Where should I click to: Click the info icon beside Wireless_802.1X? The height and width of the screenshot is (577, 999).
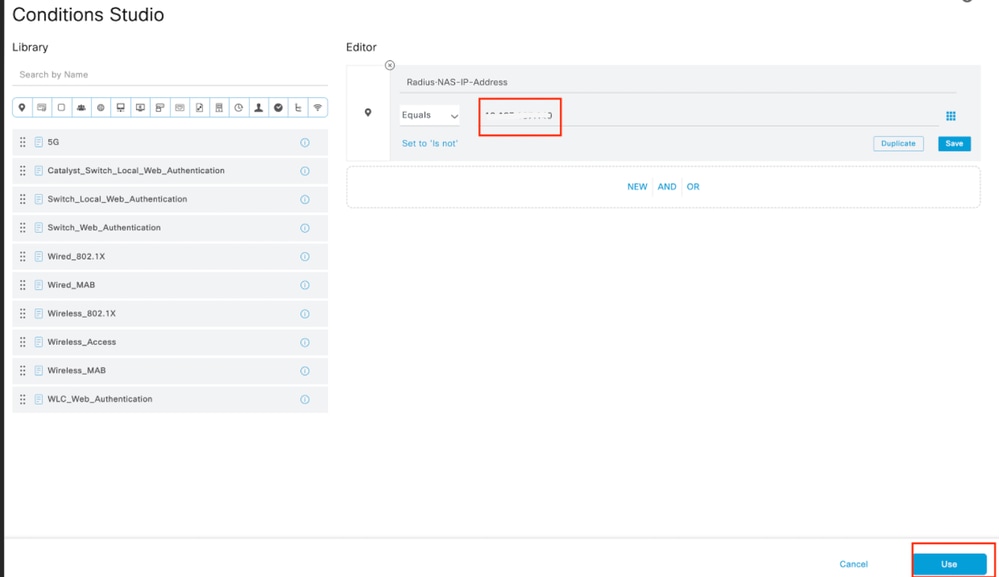pos(305,313)
